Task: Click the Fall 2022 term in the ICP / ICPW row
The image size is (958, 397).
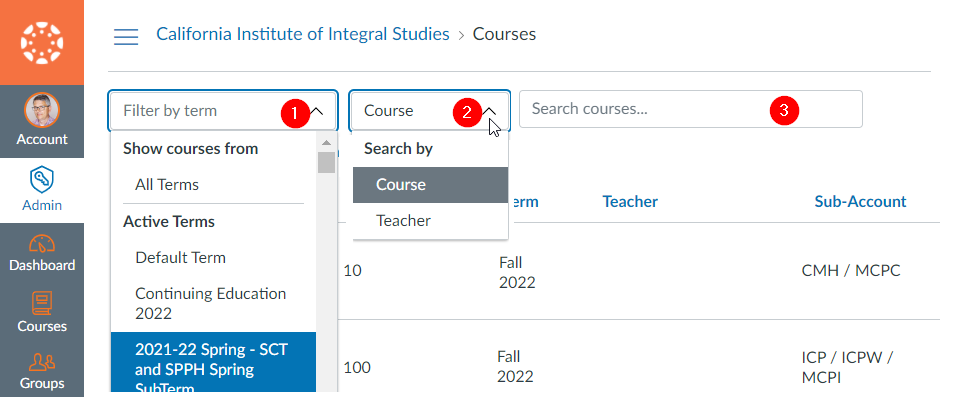Action: 516,366
